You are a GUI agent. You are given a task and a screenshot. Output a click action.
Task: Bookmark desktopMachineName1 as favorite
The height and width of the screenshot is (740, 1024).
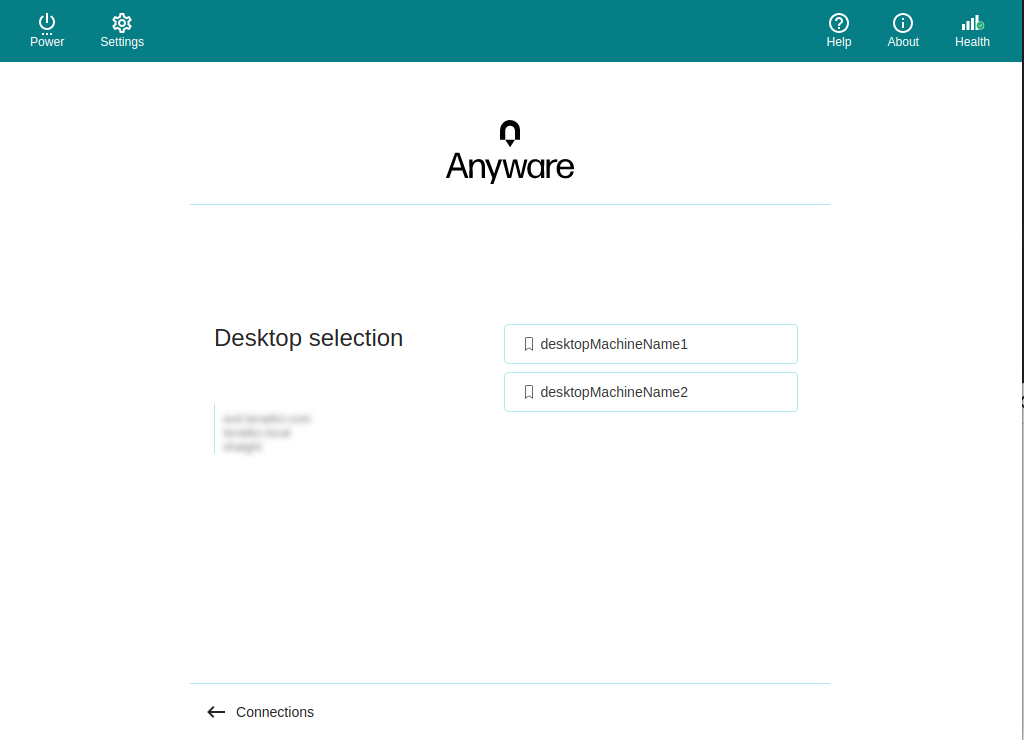coord(529,344)
